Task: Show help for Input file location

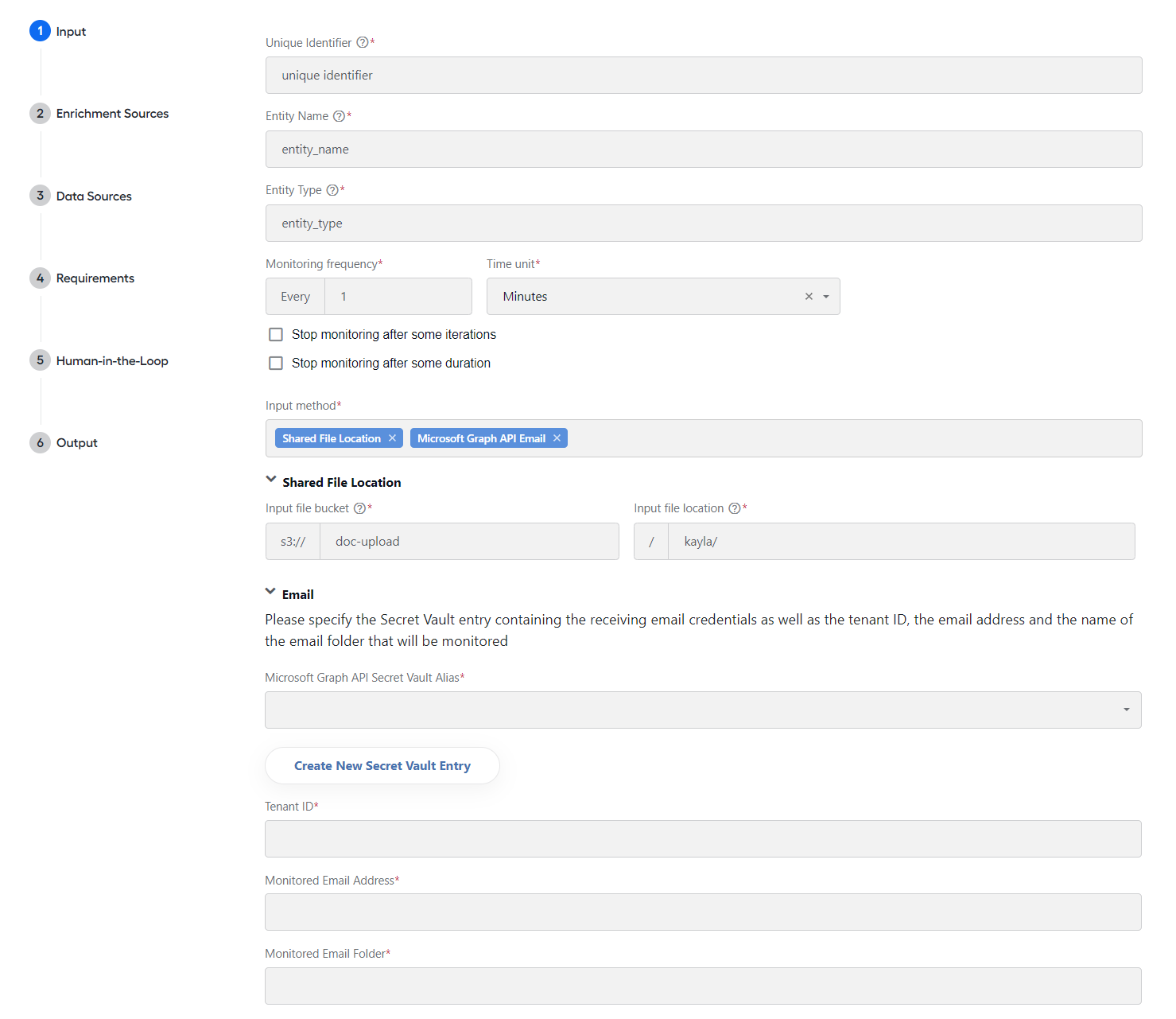Action: (735, 508)
